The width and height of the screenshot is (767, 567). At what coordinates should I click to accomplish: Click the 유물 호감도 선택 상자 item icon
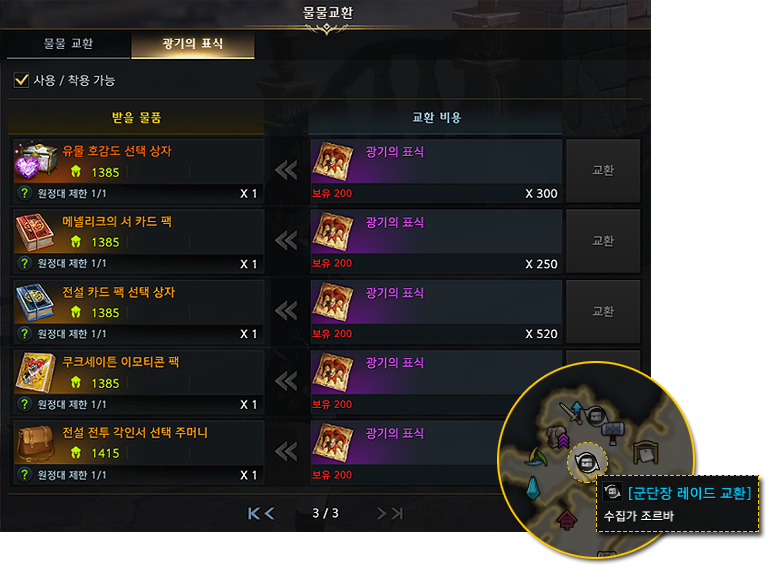point(35,160)
